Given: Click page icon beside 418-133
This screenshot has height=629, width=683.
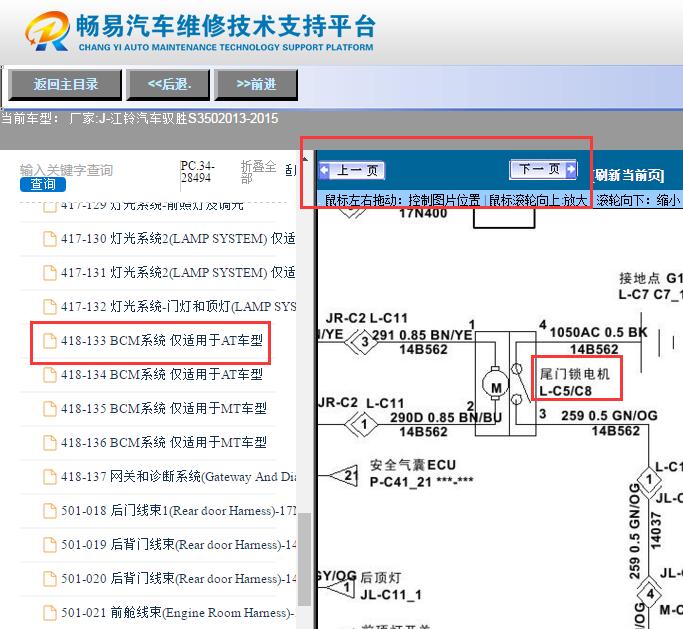Looking at the screenshot, I should click(x=50, y=341).
